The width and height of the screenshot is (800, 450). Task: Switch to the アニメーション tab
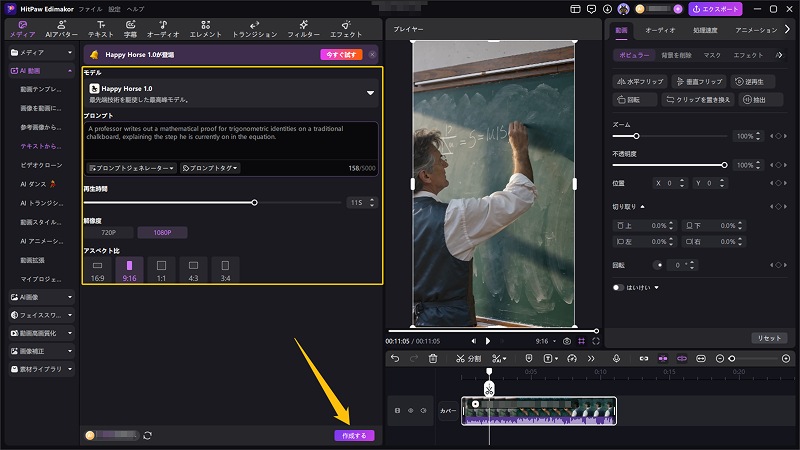point(756,30)
